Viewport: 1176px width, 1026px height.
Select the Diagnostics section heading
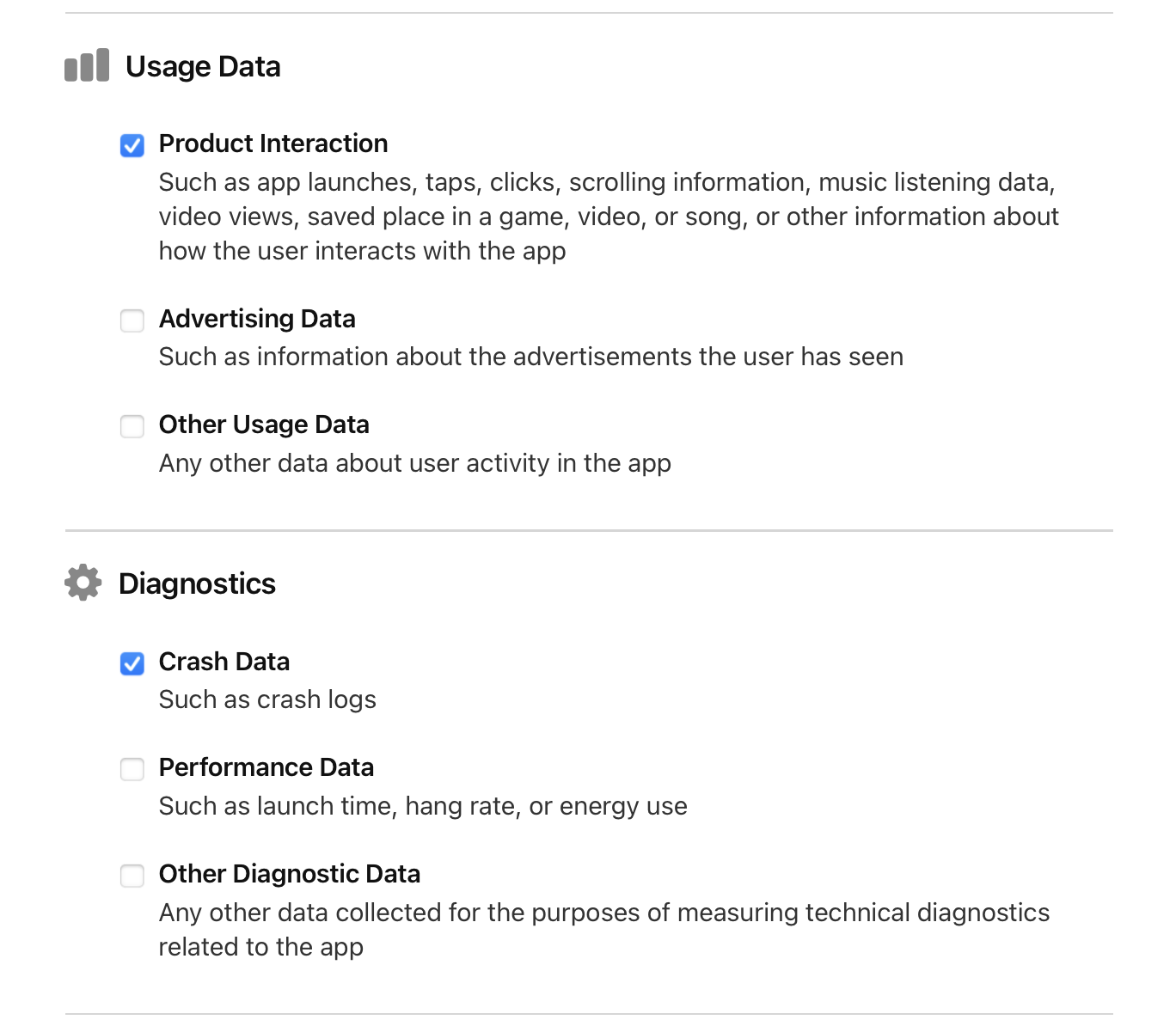196,583
